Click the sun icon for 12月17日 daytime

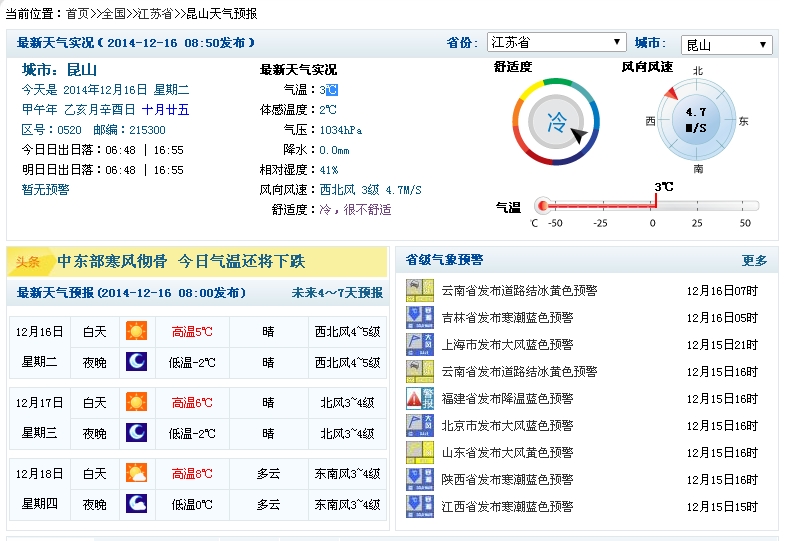[x=136, y=402]
